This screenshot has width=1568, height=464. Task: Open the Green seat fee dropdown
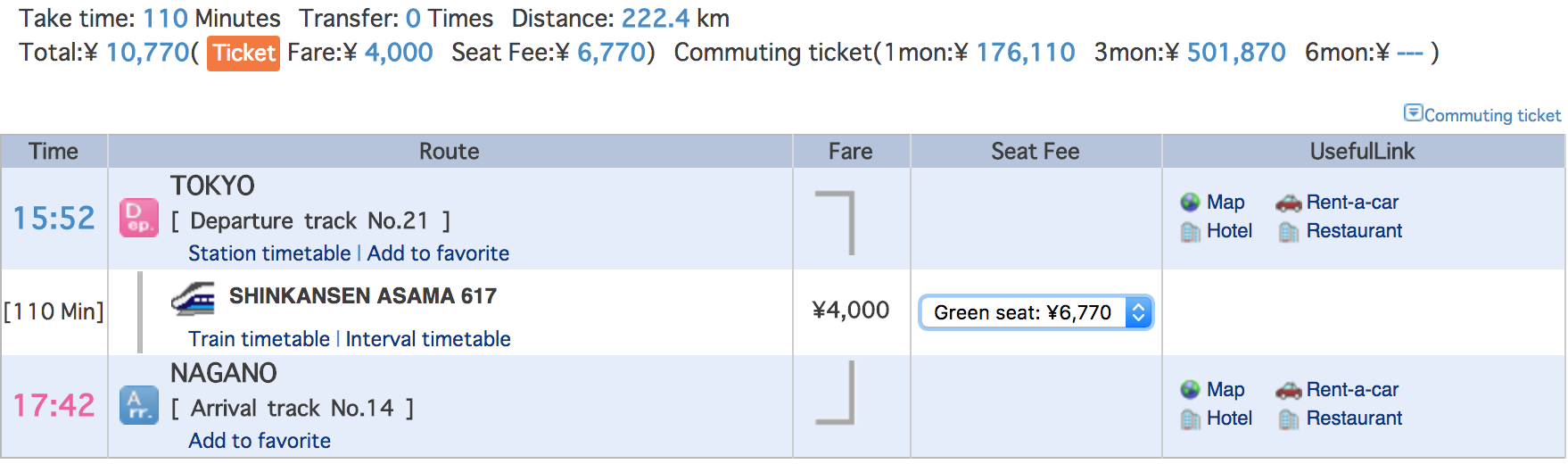(x=1036, y=312)
